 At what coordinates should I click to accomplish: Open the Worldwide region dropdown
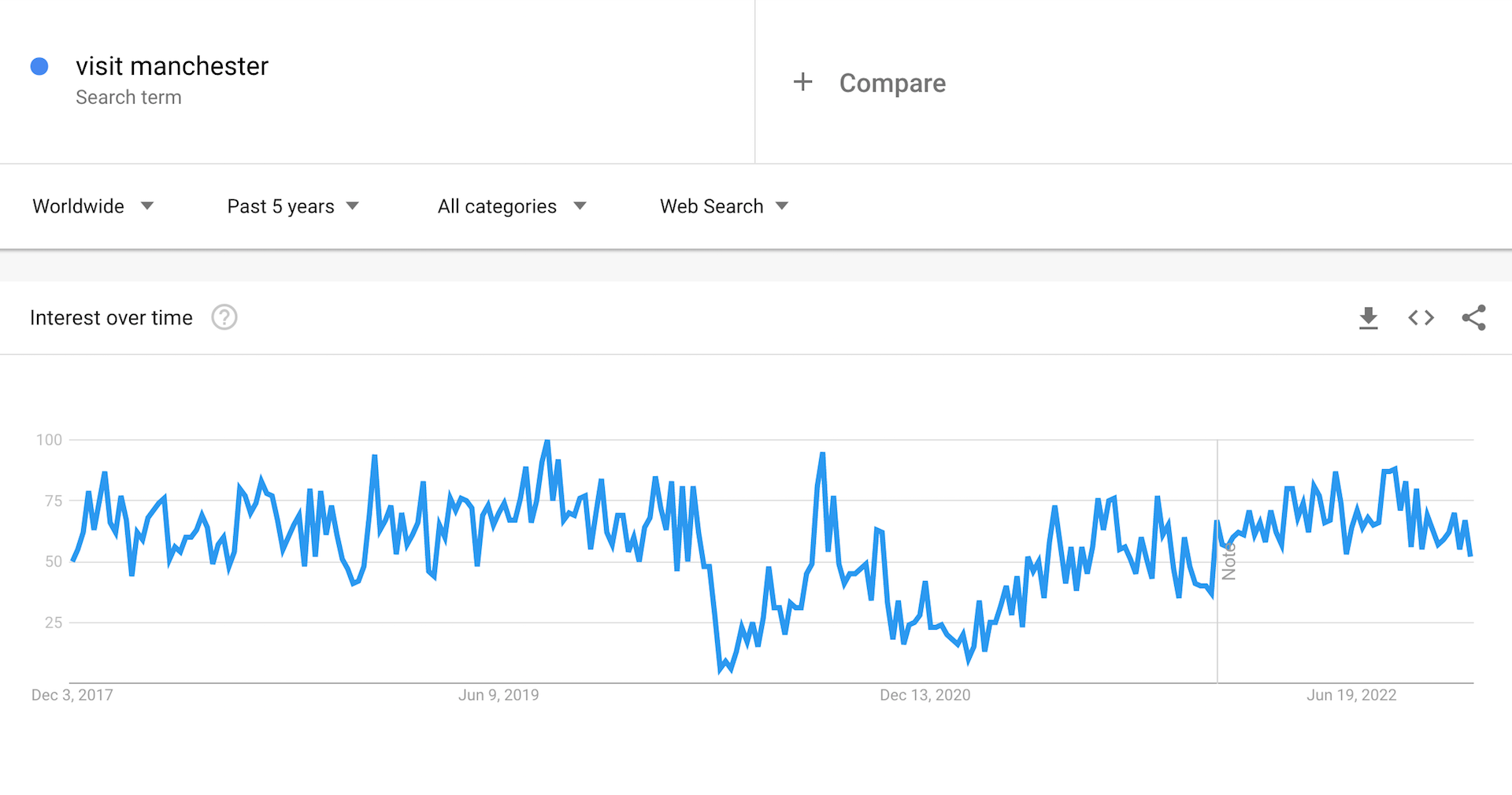tap(93, 205)
